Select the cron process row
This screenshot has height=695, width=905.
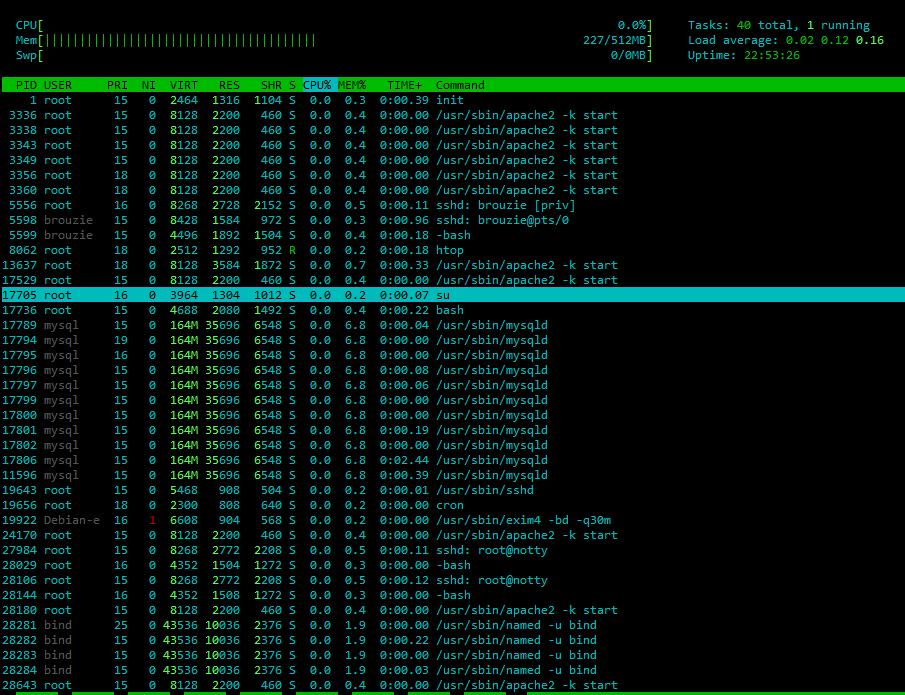449,505
